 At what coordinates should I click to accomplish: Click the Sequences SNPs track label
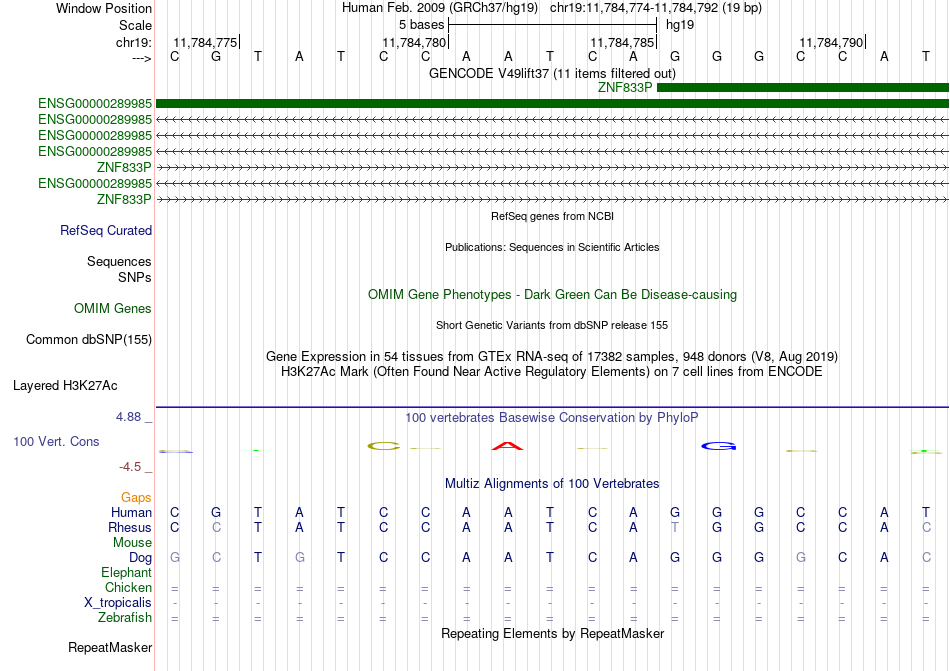(119, 269)
